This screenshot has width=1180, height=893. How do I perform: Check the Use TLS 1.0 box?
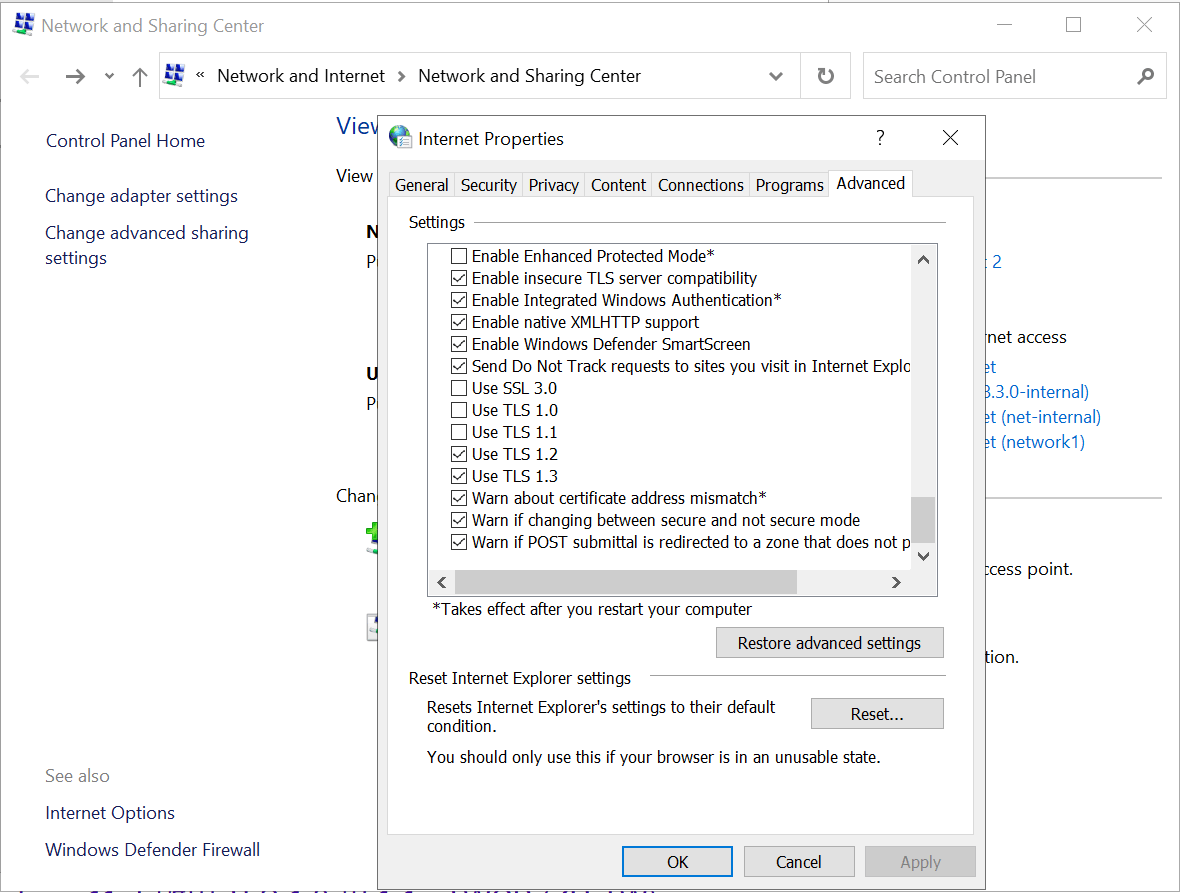(459, 410)
